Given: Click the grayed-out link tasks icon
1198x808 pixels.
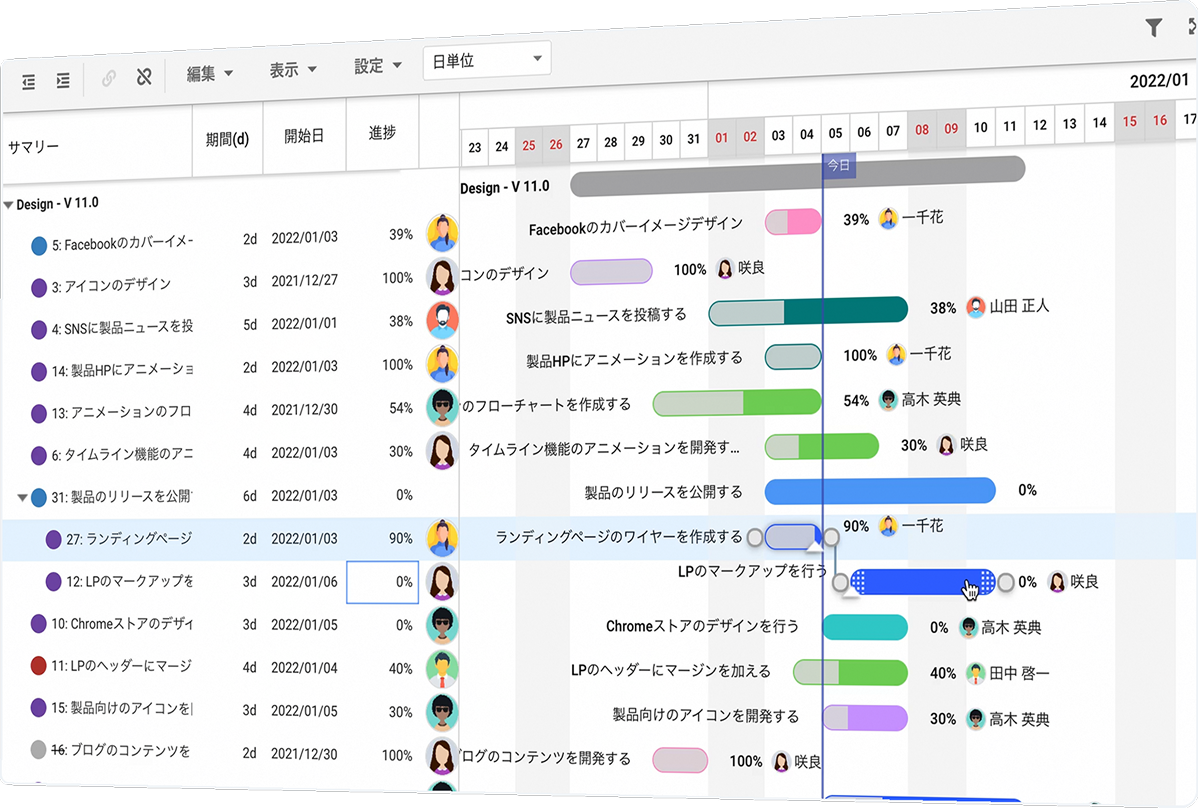Looking at the screenshot, I should (x=109, y=79).
